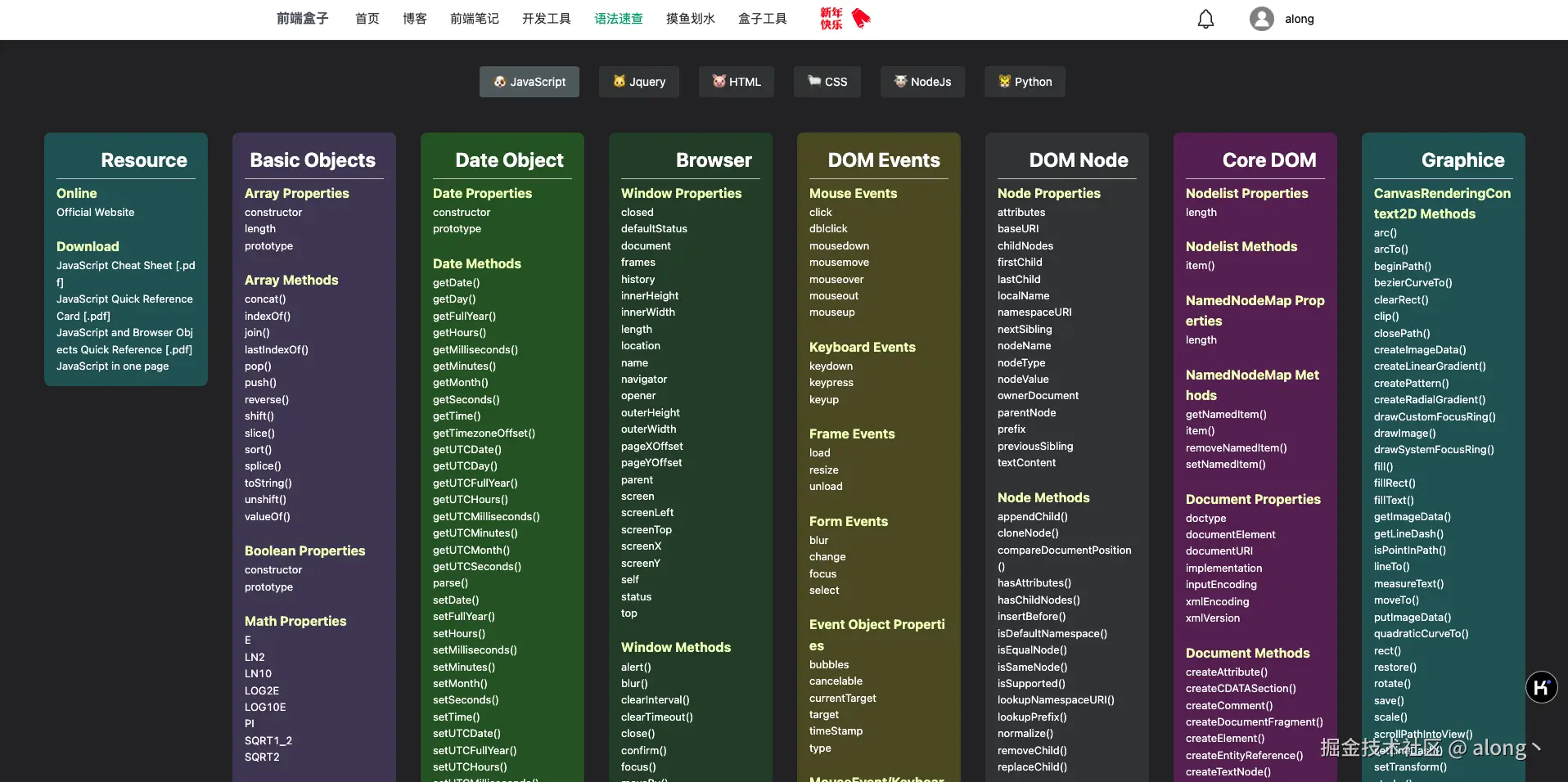The height and width of the screenshot is (782, 1568).
Task: Switch to the Python tab
Action: coord(1025,82)
